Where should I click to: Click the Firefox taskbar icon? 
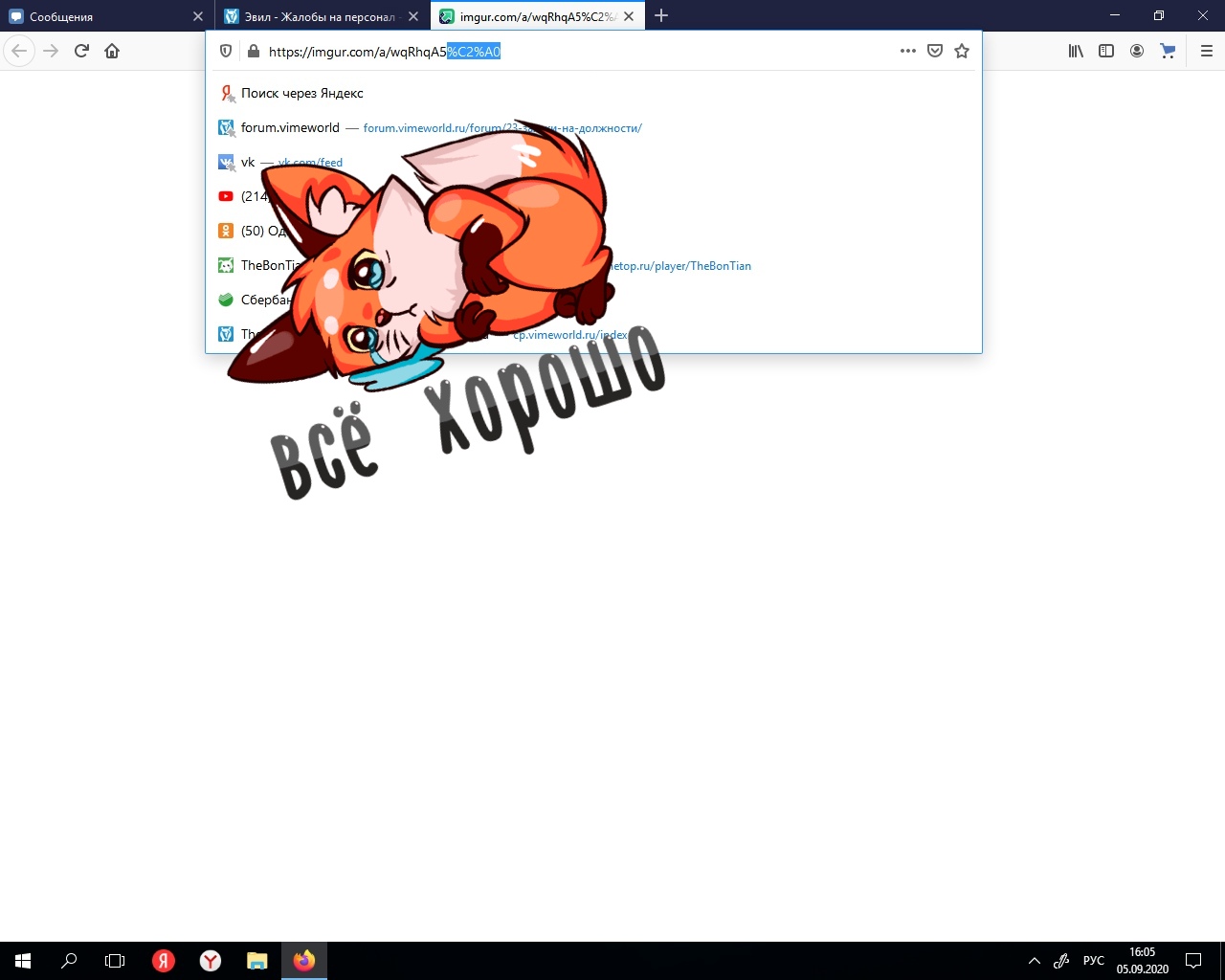304,961
